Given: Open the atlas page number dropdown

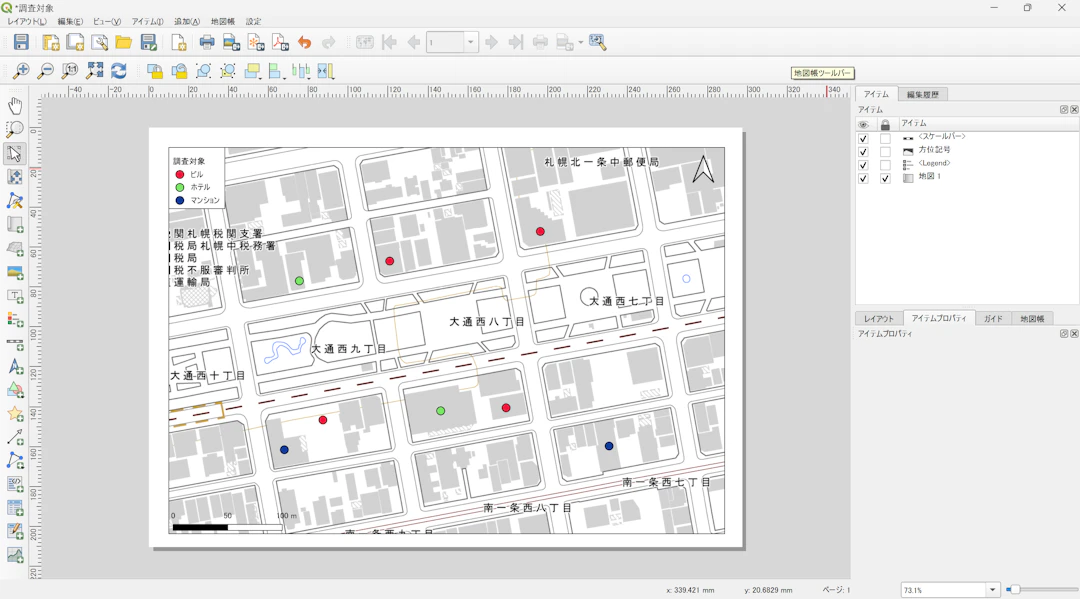Looking at the screenshot, I should (470, 42).
